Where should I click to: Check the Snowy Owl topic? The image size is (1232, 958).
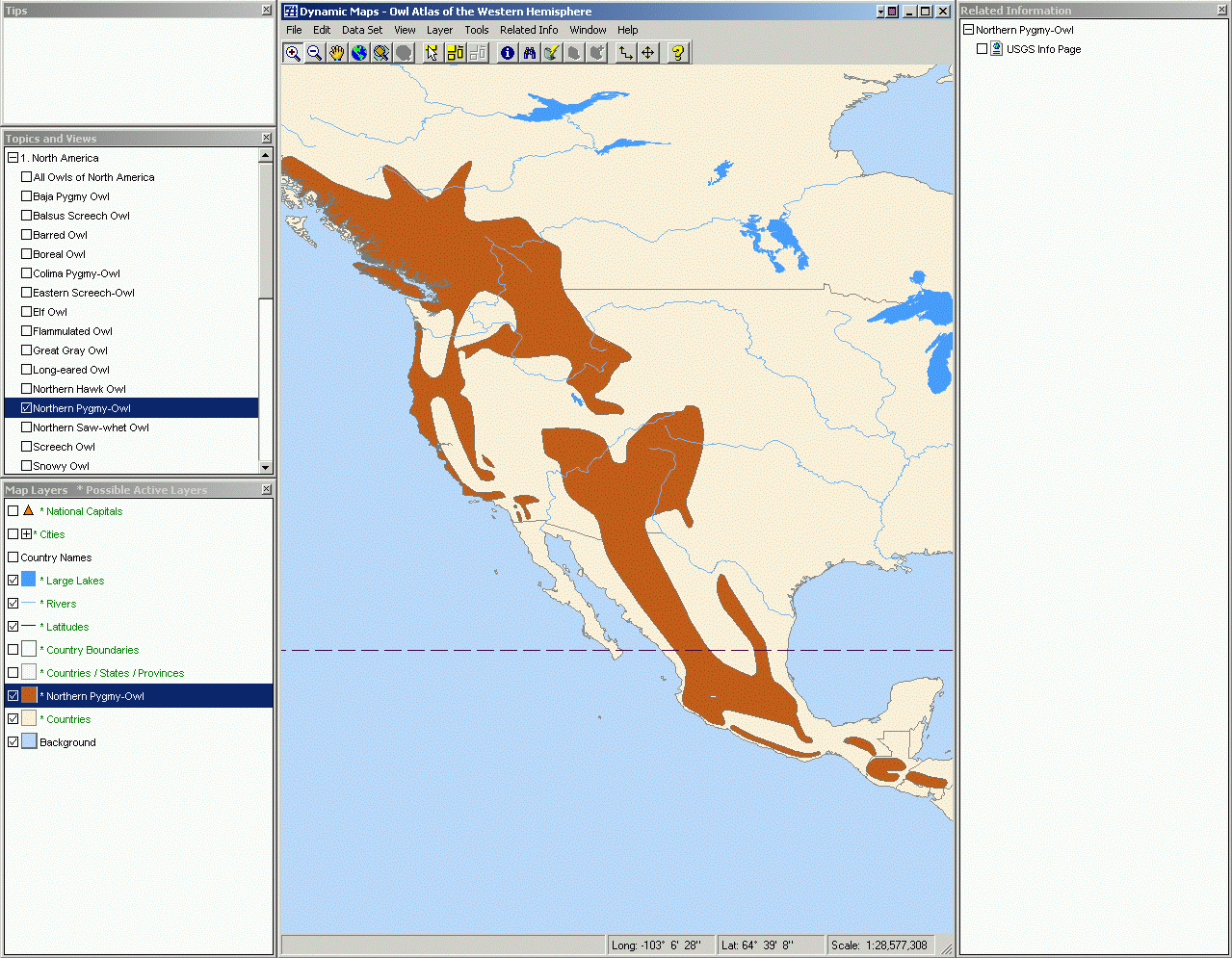coord(26,465)
